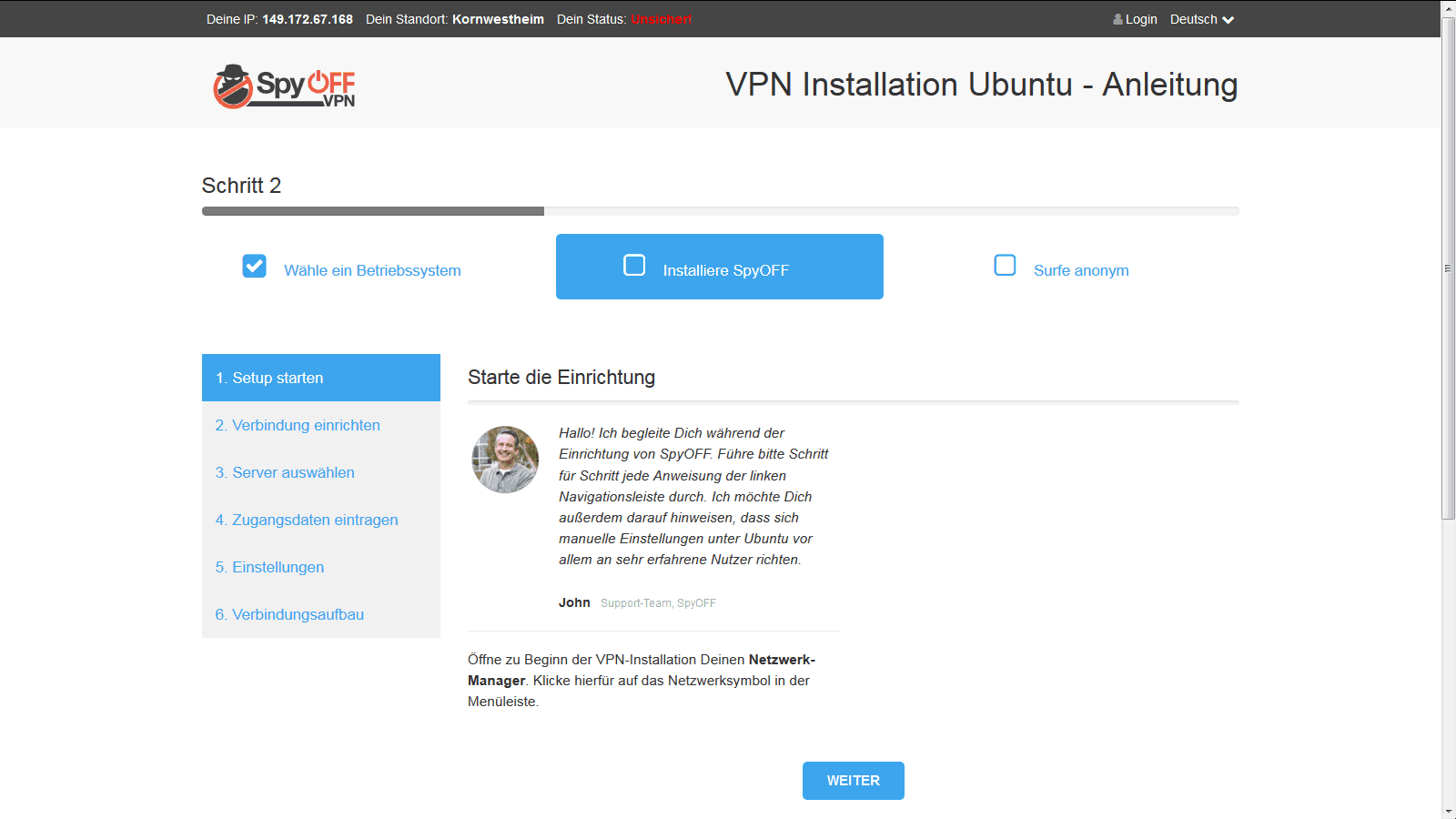Click the bold name 'John'

click(x=574, y=602)
